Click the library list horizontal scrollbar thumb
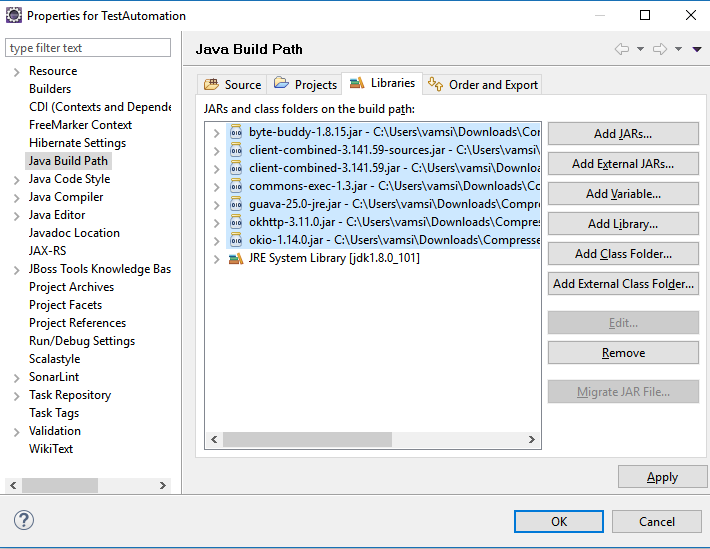710x549 pixels. 307,439
